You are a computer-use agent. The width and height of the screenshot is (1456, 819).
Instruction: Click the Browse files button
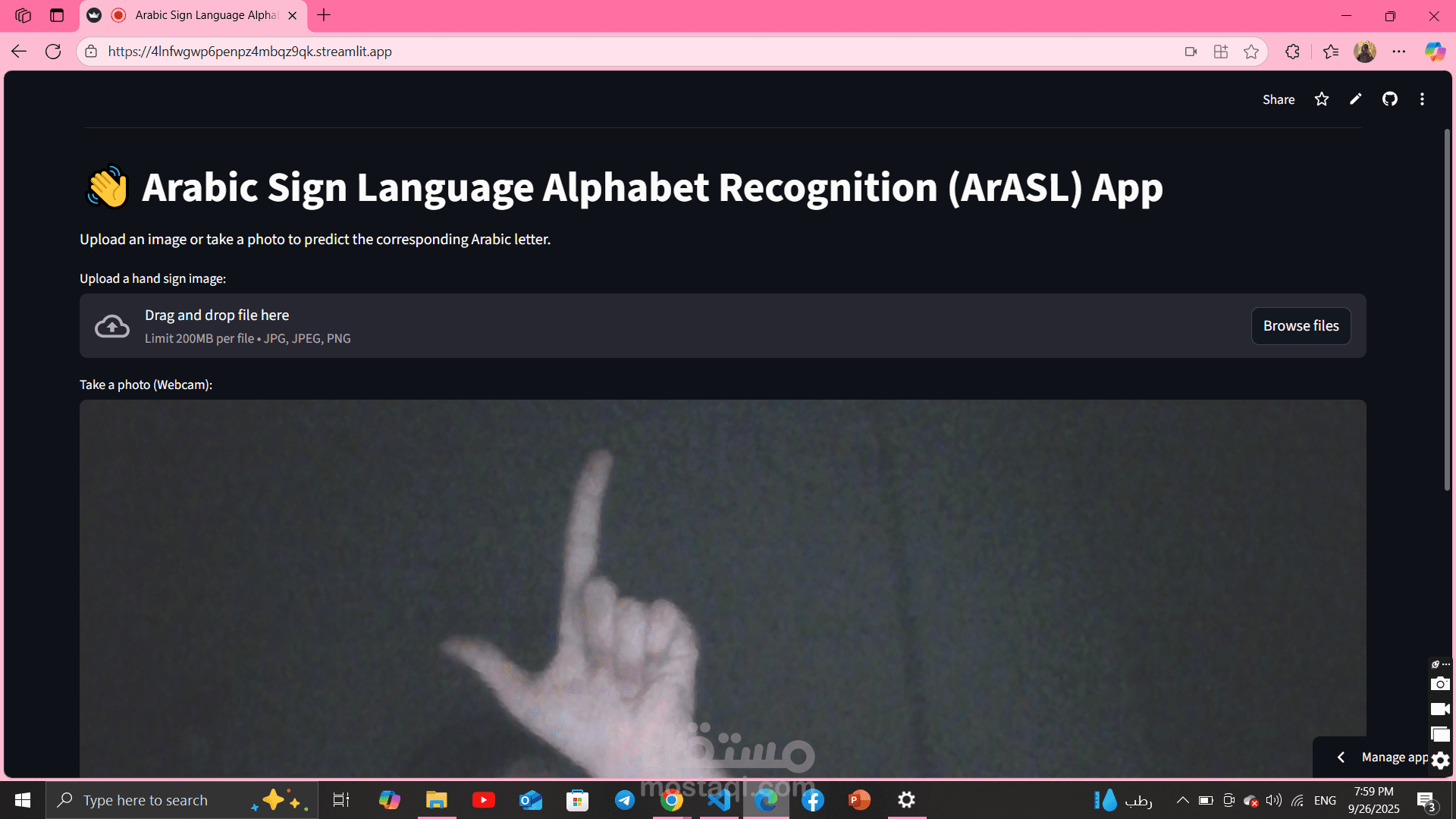click(1301, 326)
